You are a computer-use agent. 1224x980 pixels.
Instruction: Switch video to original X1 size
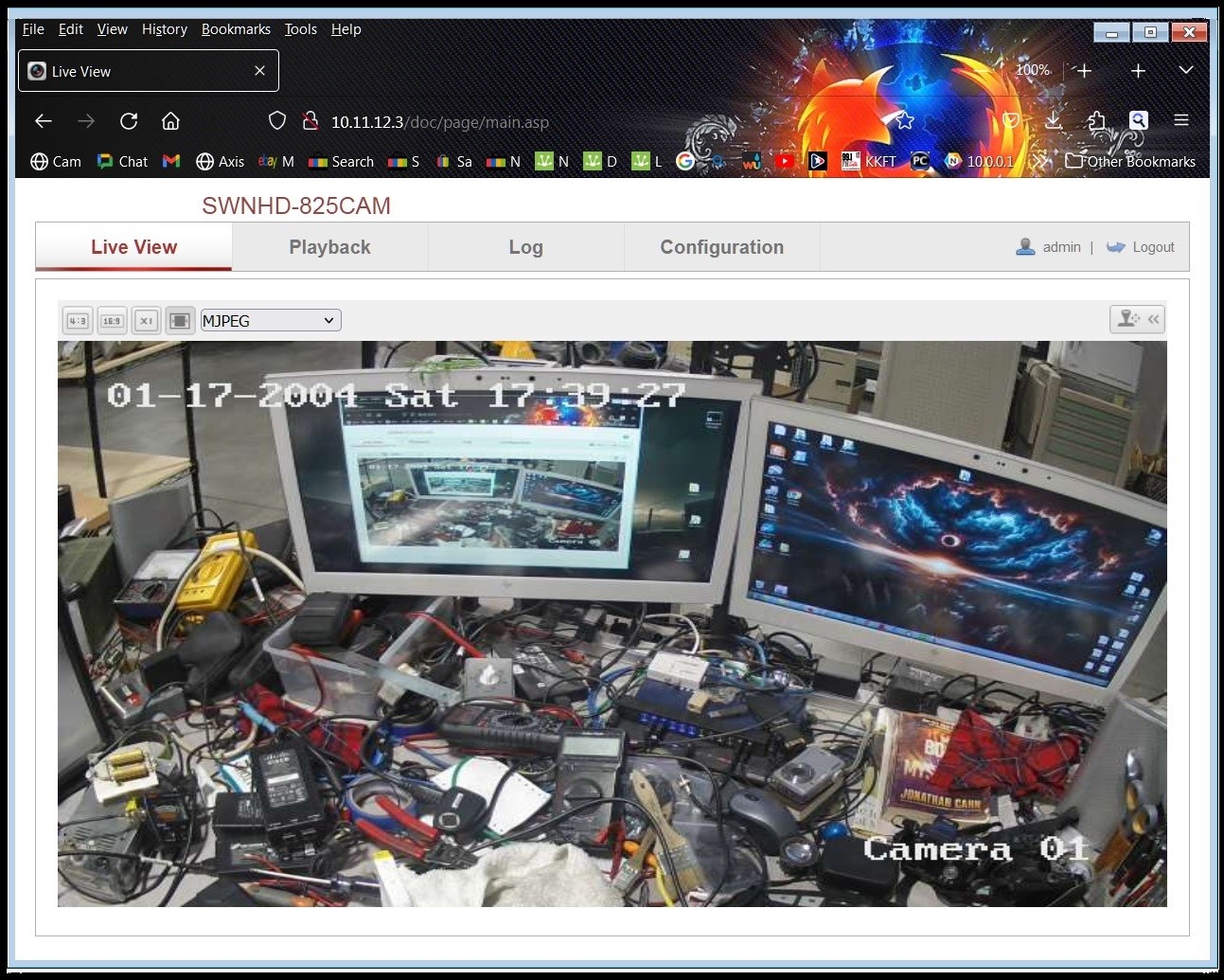(x=146, y=321)
